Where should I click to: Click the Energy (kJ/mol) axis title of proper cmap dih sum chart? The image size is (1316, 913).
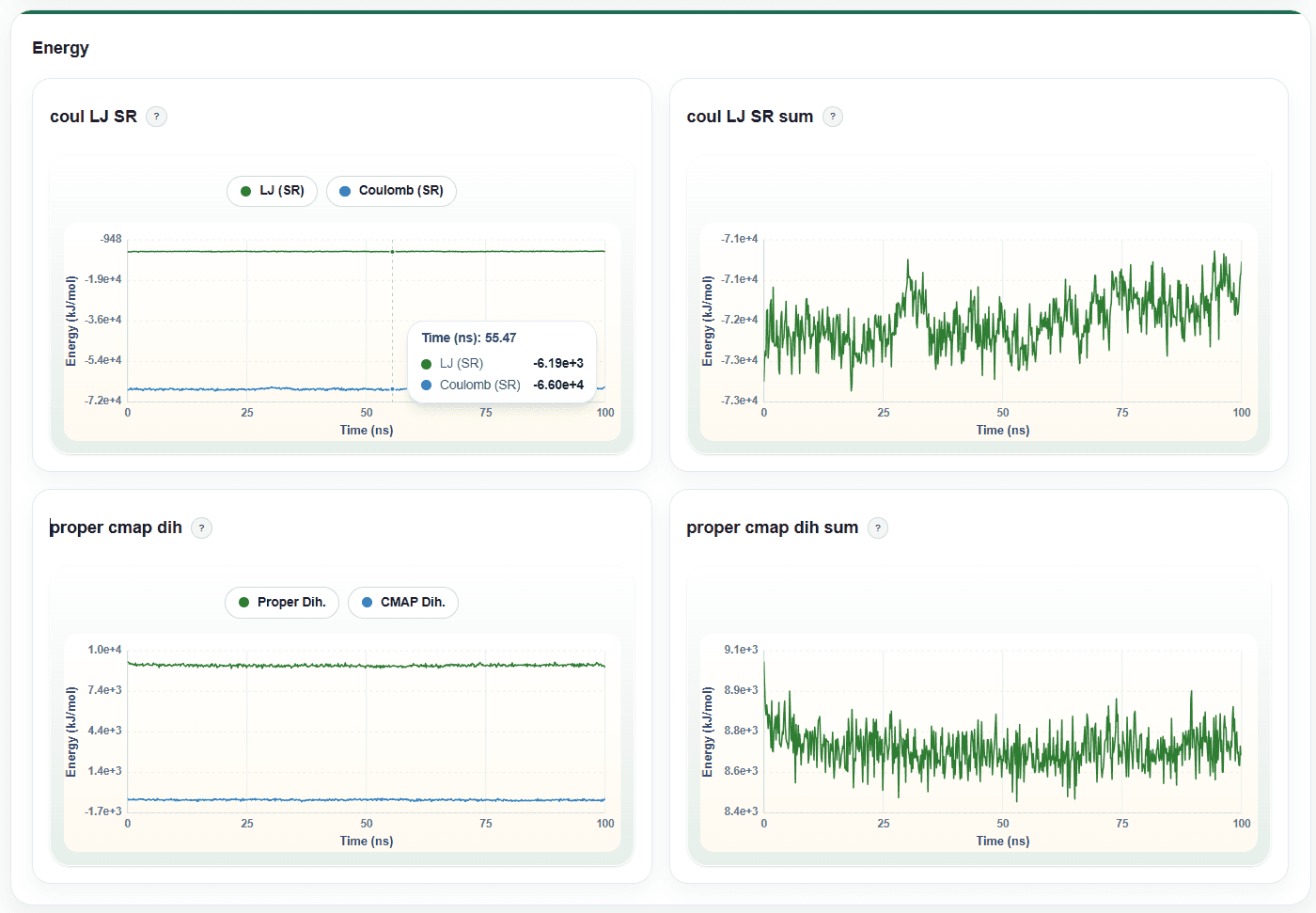(708, 732)
